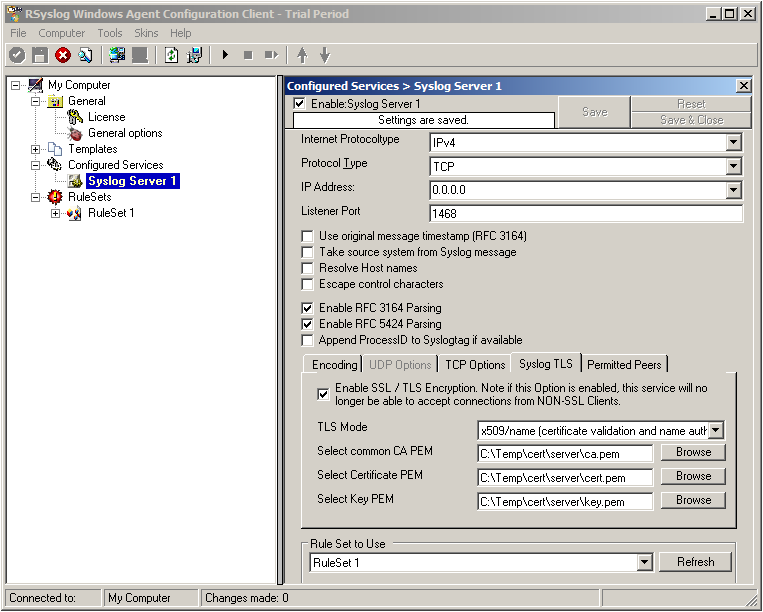Image resolution: width=763 pixels, height=612 pixels.
Task: Click the move up arrow toolbar icon
Action: (302, 55)
